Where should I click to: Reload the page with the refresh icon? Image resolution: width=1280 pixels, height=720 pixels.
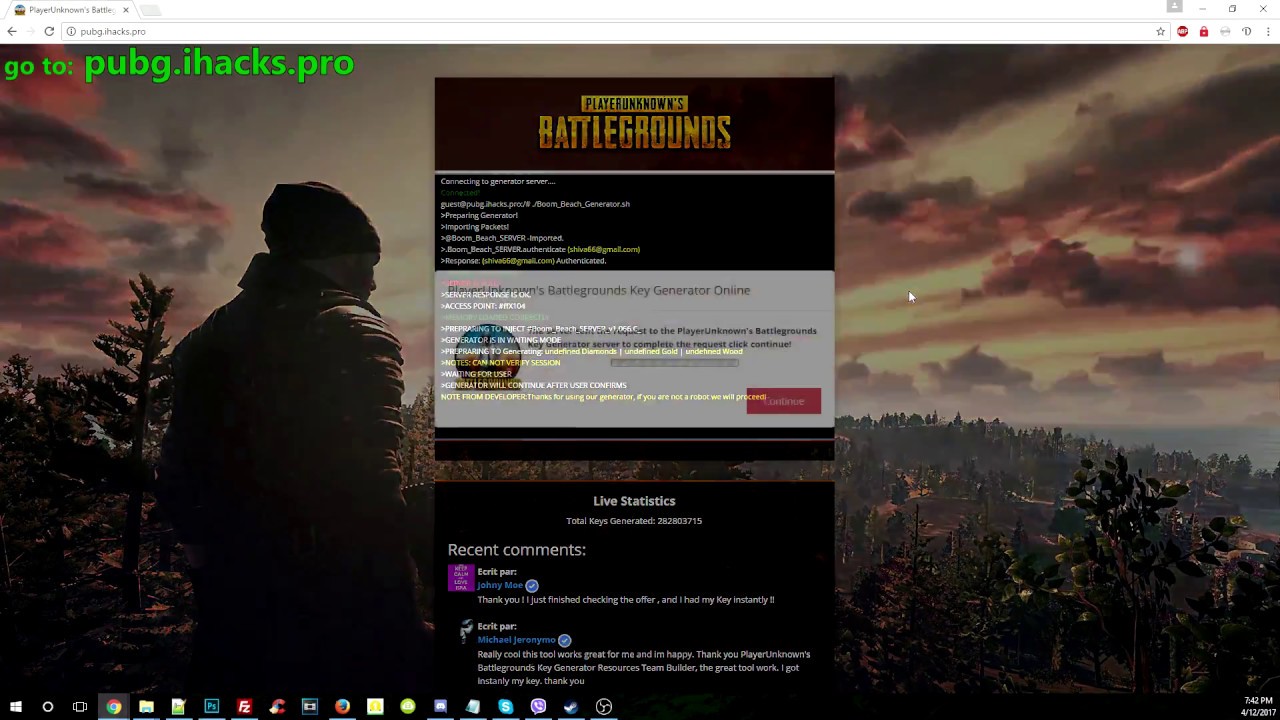(x=48, y=31)
